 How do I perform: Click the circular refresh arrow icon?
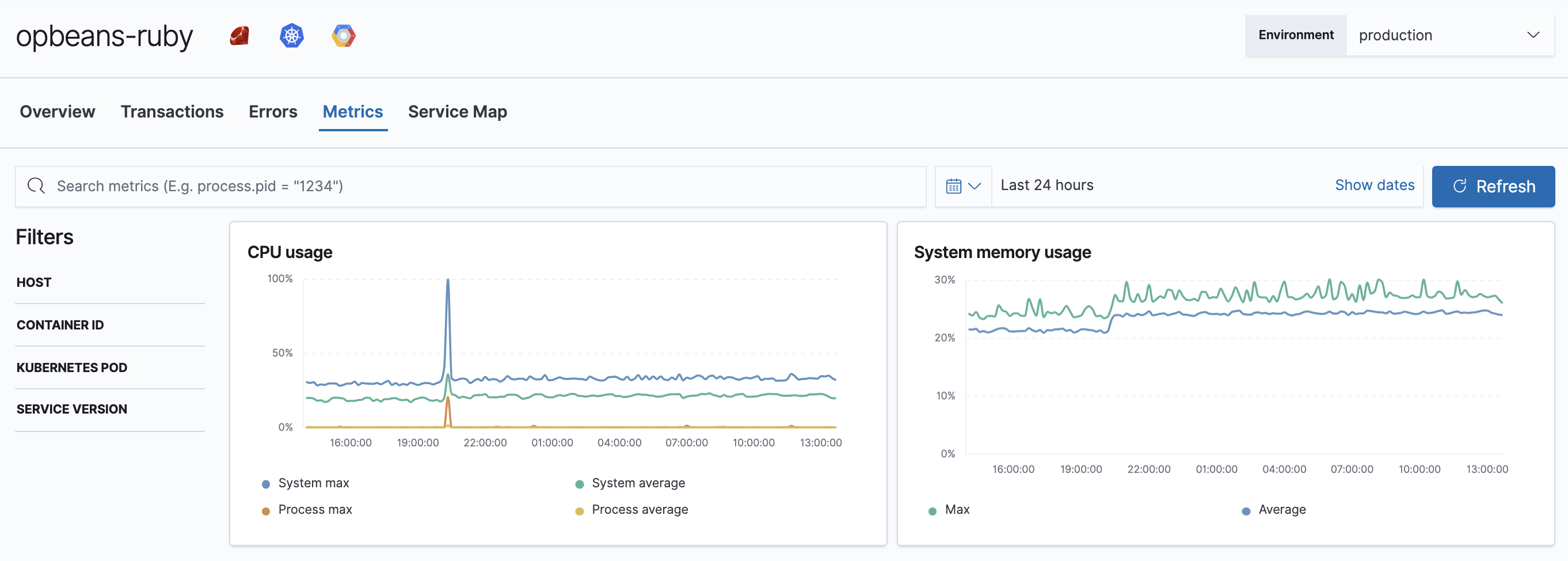(1460, 187)
